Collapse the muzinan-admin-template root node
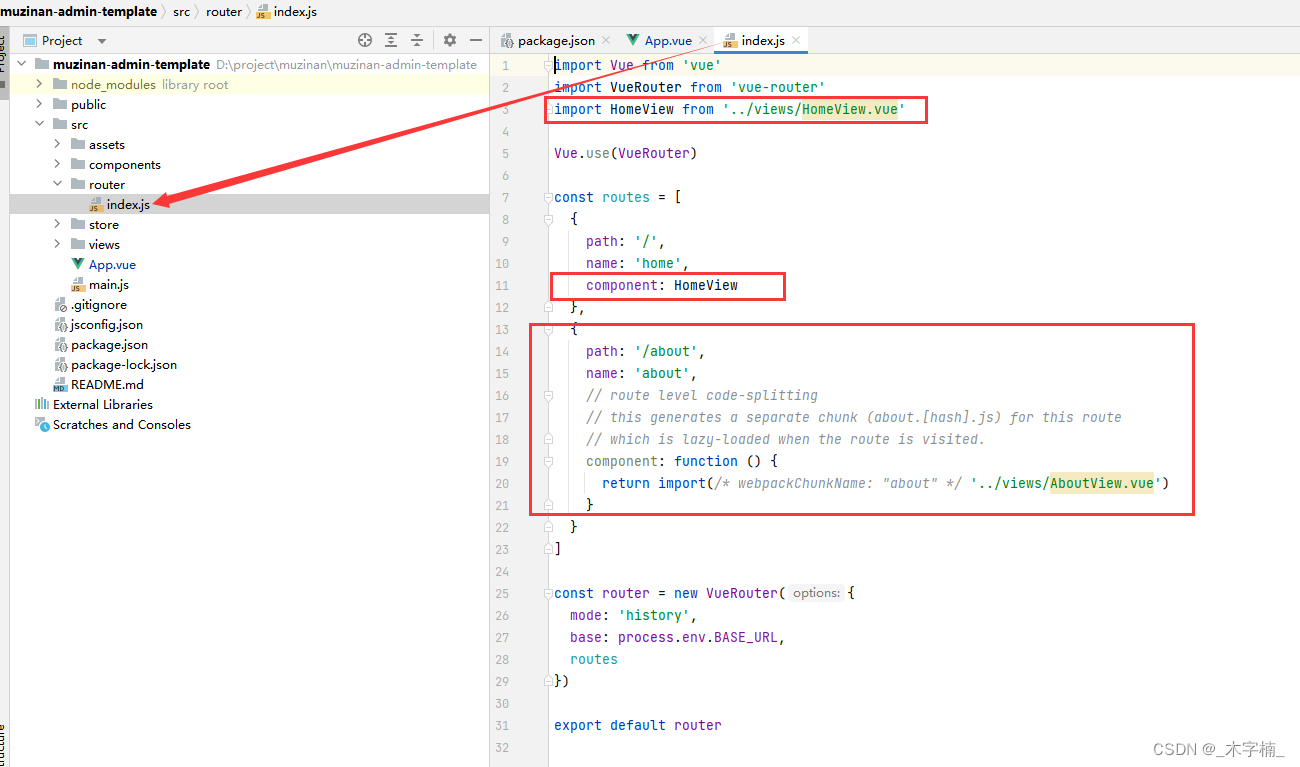The image size is (1300, 767). pyautogui.click(x=21, y=65)
